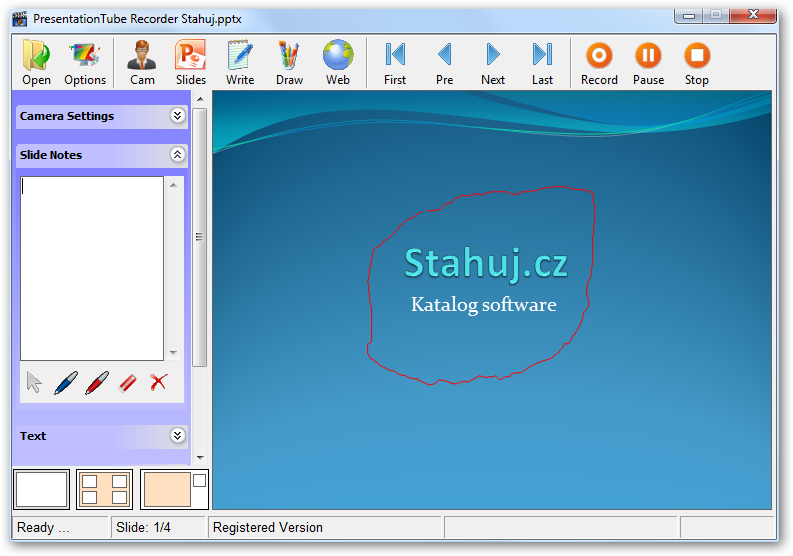
Task: Skip to the Last slide
Action: pos(542,63)
